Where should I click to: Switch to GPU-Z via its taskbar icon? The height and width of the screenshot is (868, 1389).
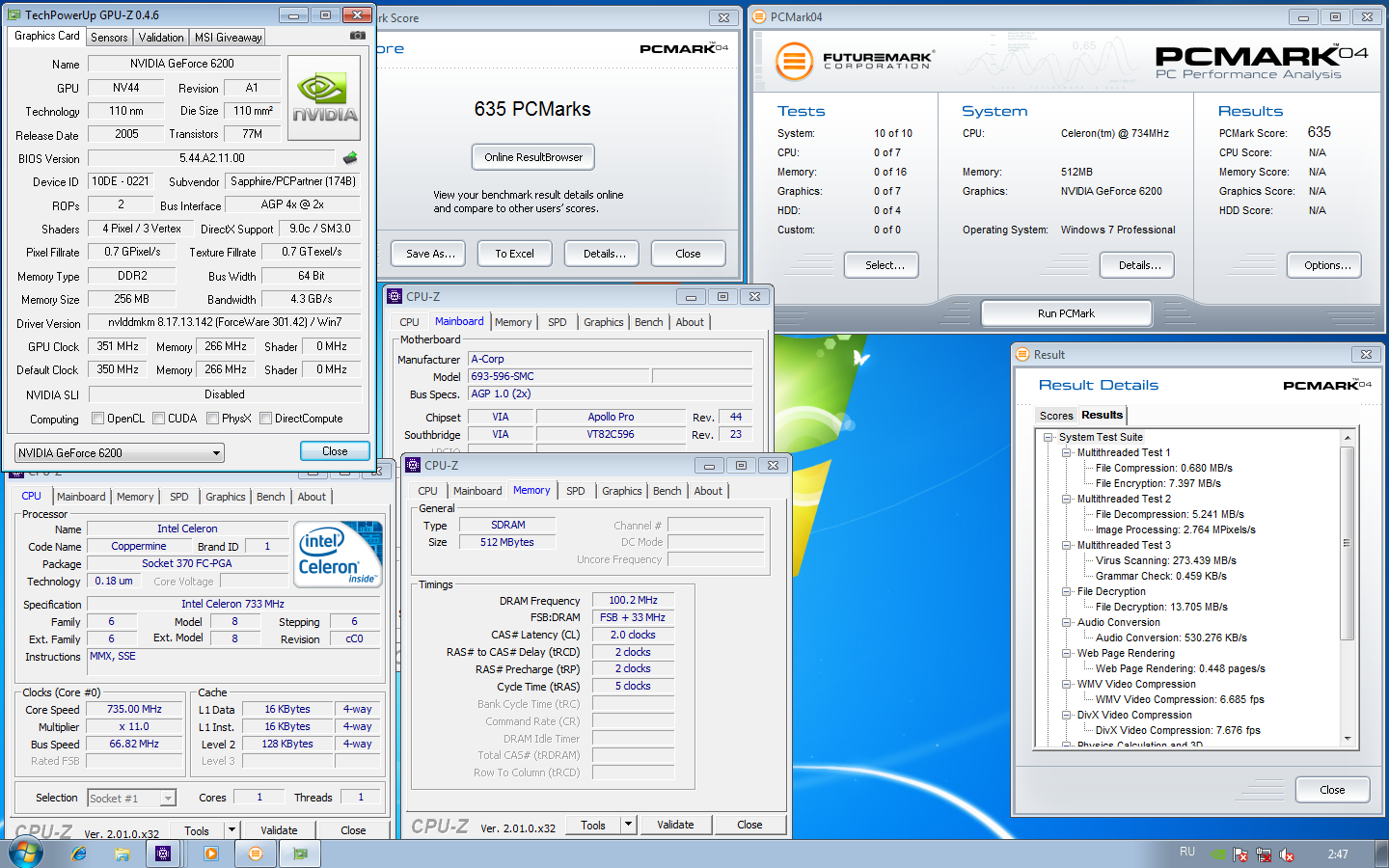click(x=300, y=854)
